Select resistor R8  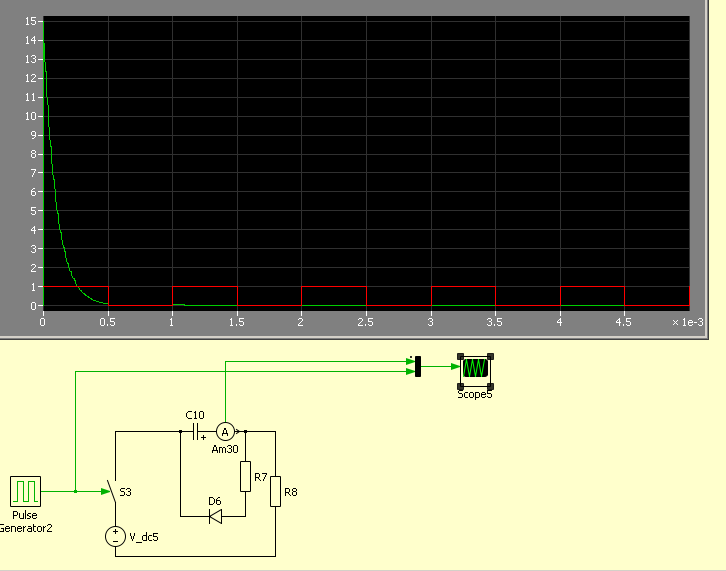(275, 491)
